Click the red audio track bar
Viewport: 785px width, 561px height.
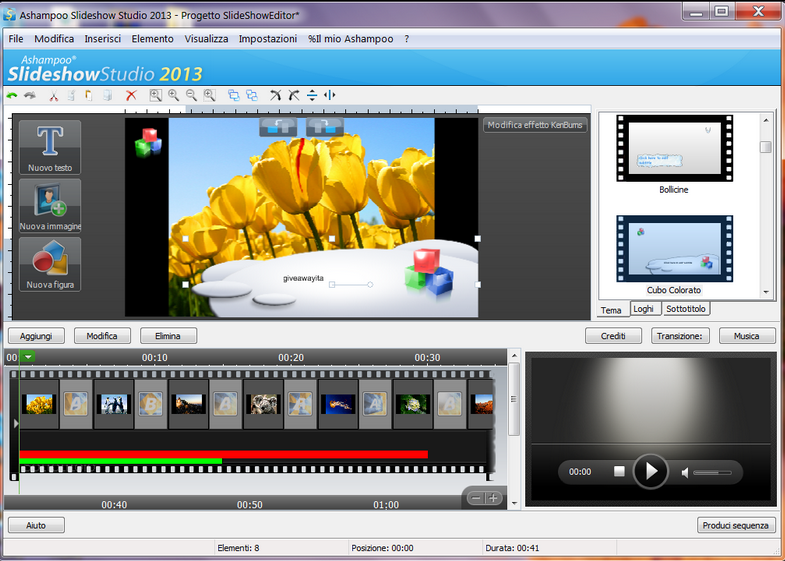(223, 454)
